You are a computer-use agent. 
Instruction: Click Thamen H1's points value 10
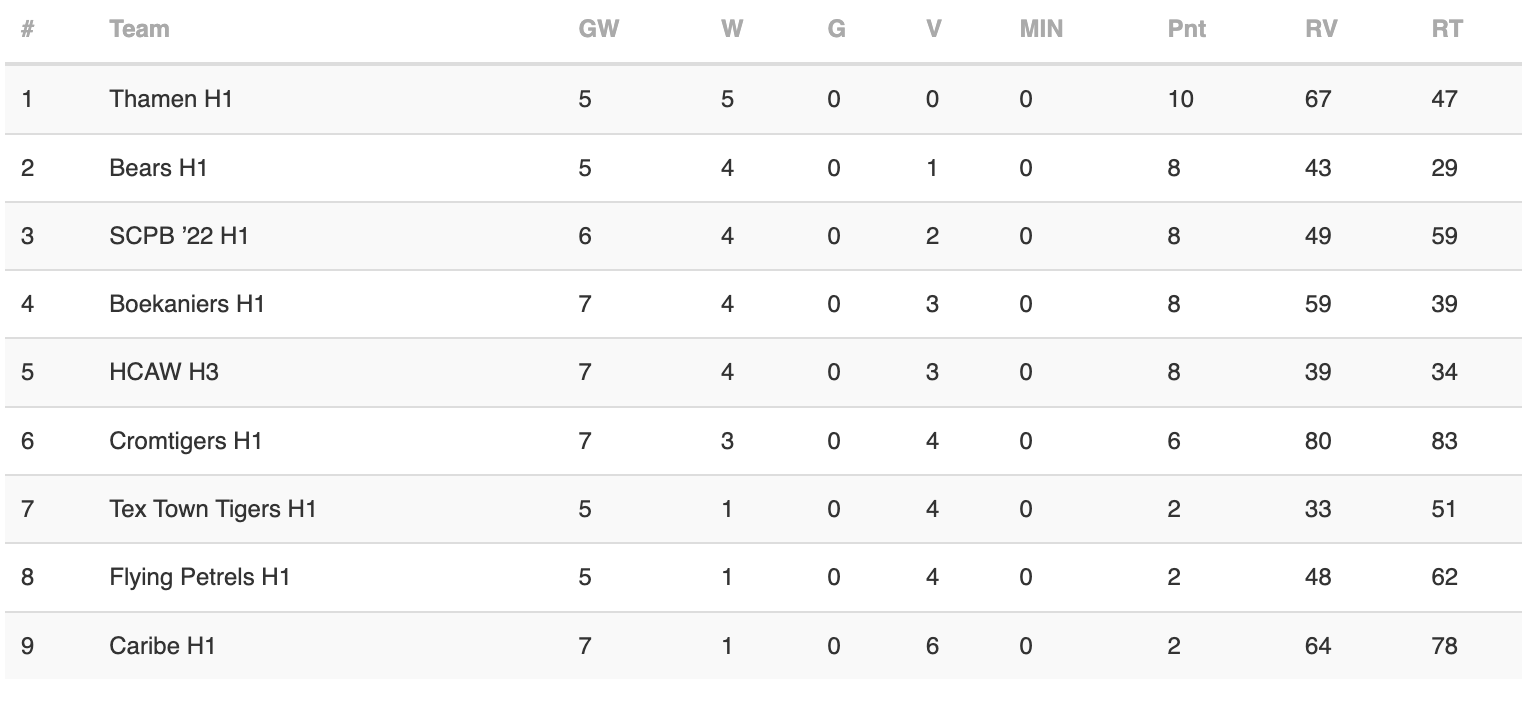pyautogui.click(x=1180, y=99)
